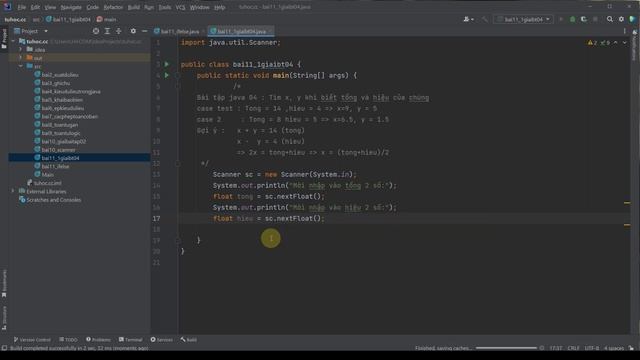Click the saving caches progress bar

pos(506,348)
